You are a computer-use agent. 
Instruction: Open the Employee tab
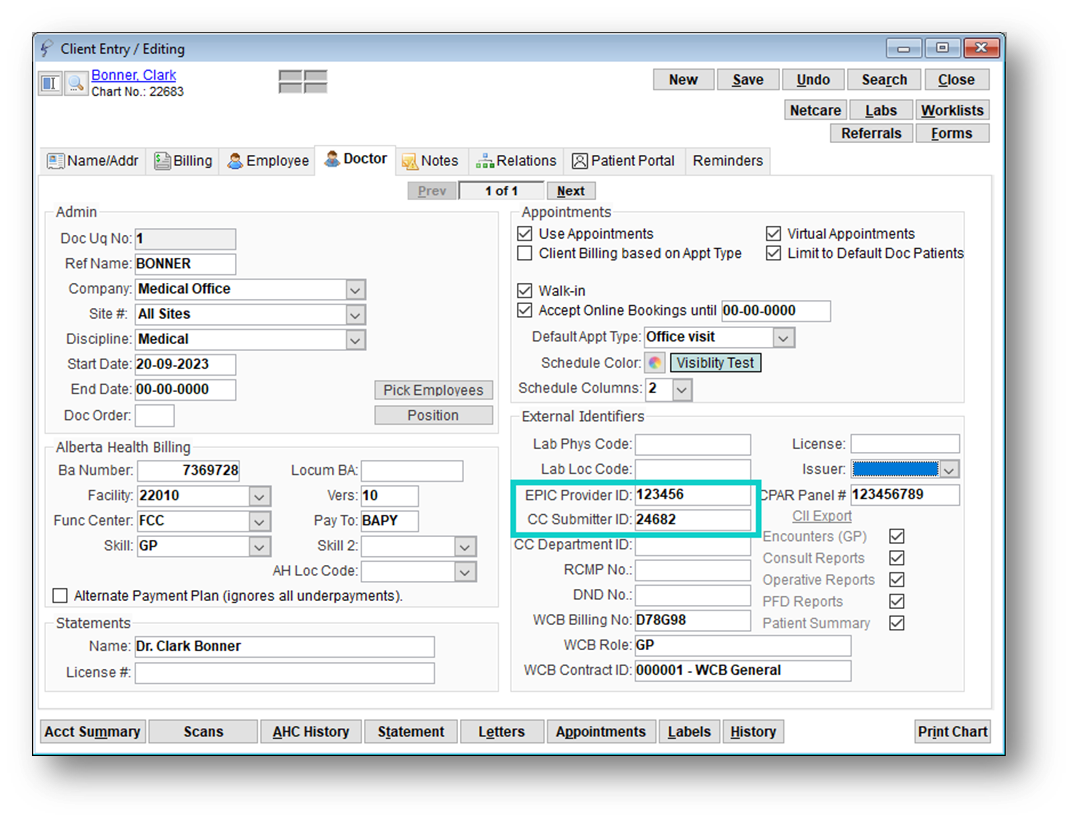pos(267,161)
